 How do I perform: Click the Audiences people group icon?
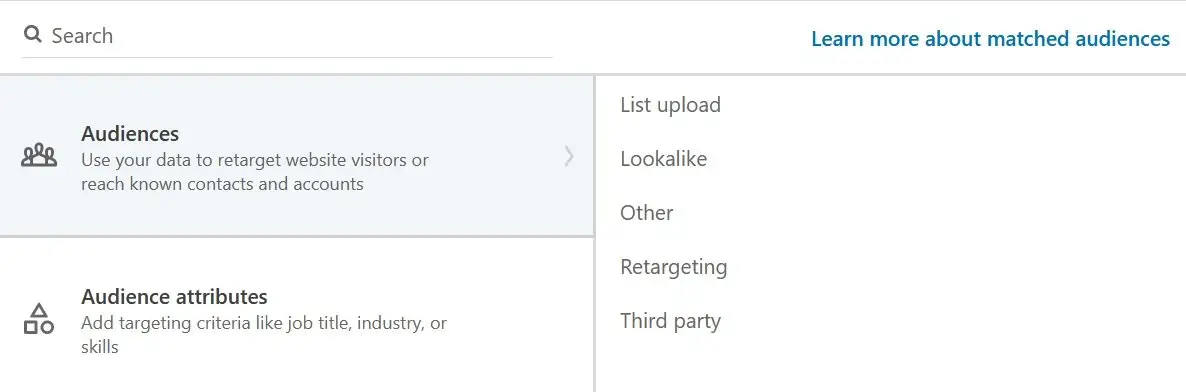pos(39,157)
